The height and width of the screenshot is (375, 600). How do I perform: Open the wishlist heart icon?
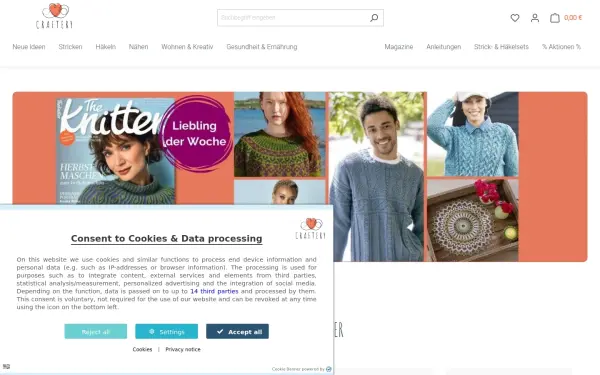click(x=515, y=18)
